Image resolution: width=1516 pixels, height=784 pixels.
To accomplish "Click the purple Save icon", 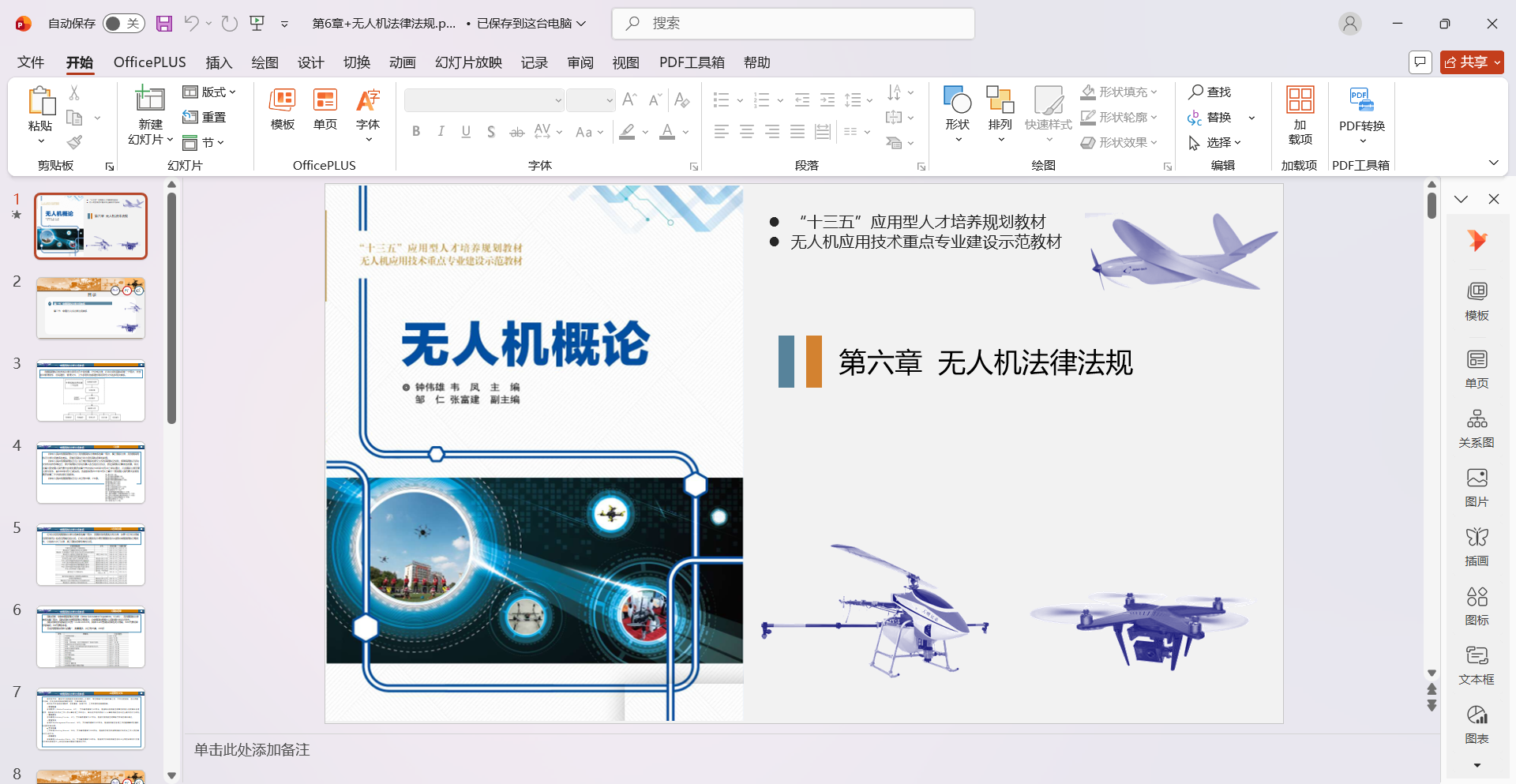I will 164,24.
